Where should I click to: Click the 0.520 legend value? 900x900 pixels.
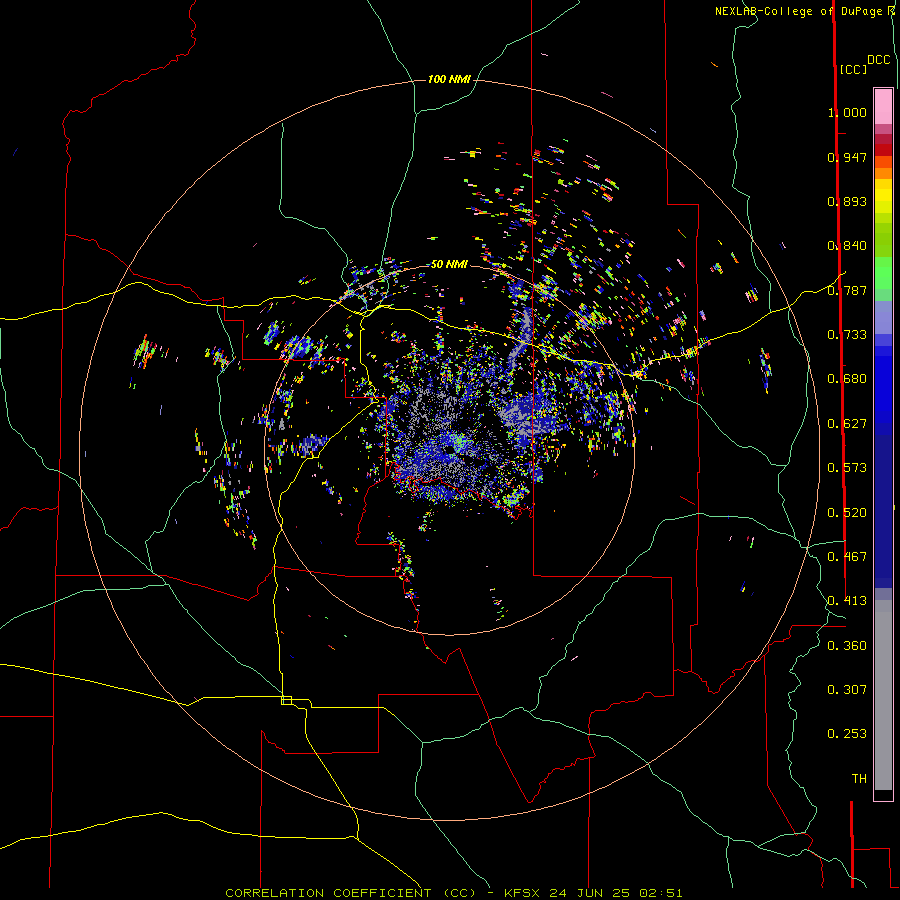[847, 513]
